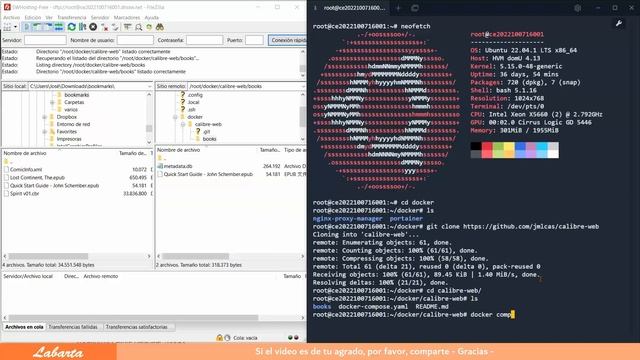Image resolution: width=640 pixels, height=360 pixels.
Task: Open the Transferencia menu
Action: tap(71, 18)
